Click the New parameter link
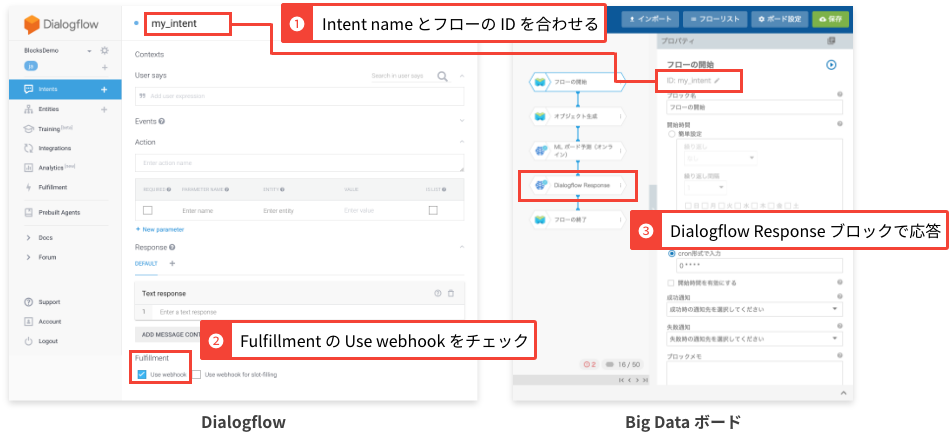Screen dimensions: 949x433 coord(160,230)
